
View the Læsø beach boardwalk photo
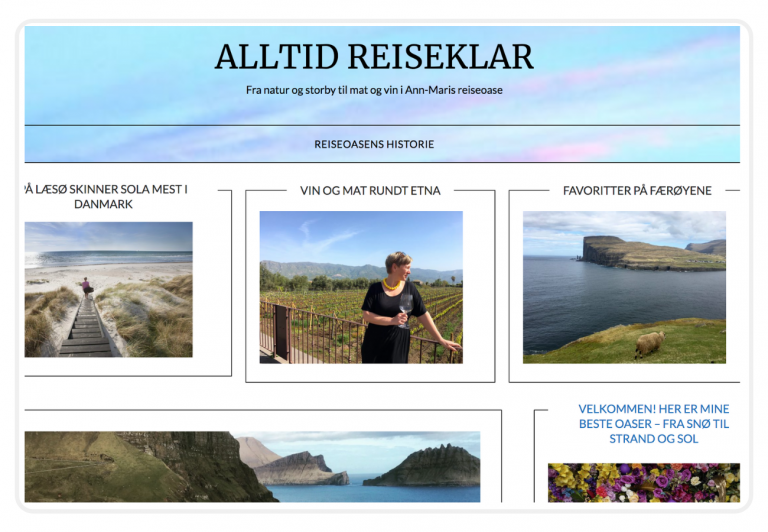[109, 290]
